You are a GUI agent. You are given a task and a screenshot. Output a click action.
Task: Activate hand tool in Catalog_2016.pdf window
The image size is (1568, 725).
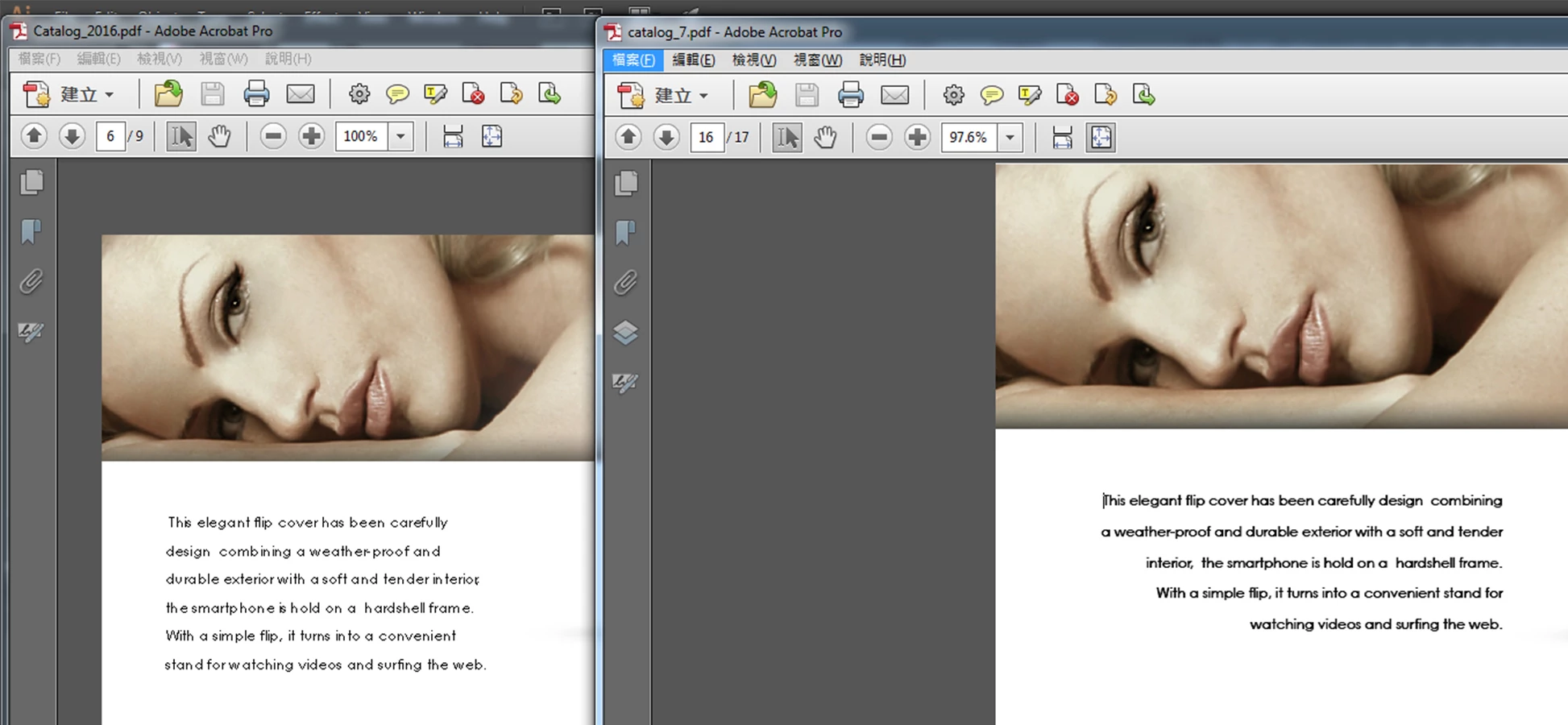point(219,136)
